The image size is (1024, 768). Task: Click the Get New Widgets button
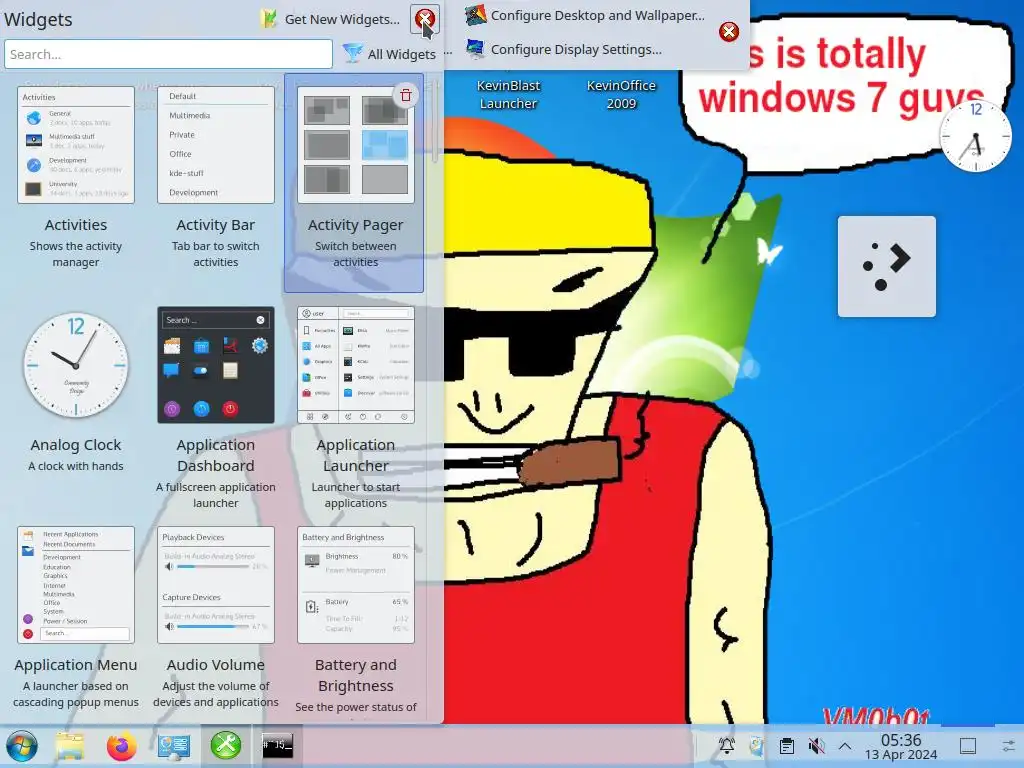[x=330, y=19]
